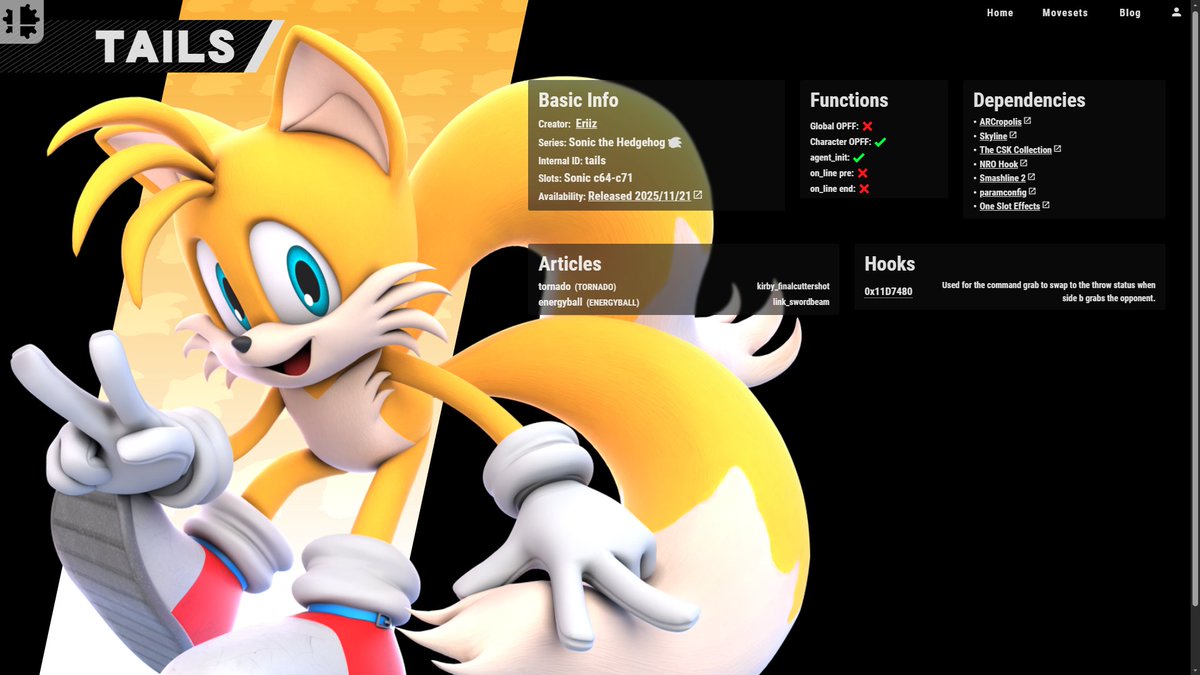Open the user account icon
The height and width of the screenshot is (675, 1200).
1176,12
